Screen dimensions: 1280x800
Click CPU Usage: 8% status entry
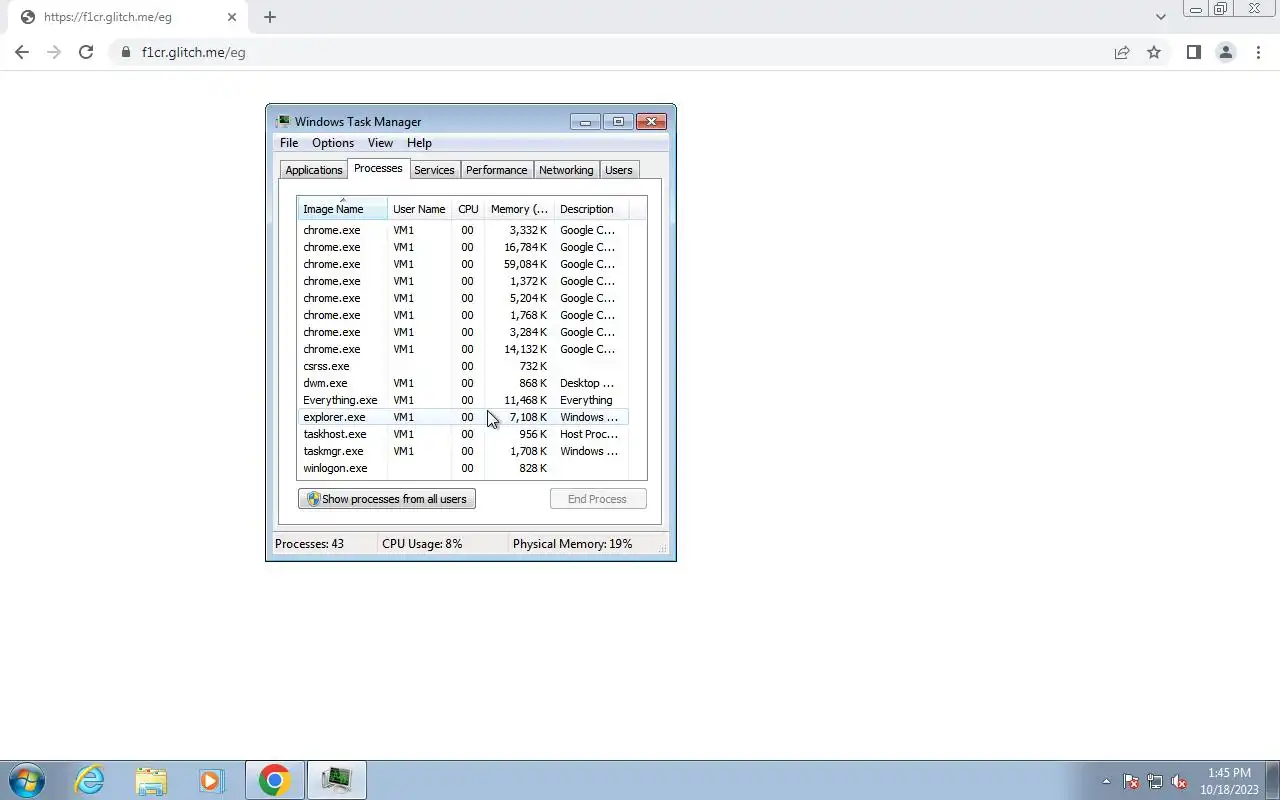click(422, 544)
